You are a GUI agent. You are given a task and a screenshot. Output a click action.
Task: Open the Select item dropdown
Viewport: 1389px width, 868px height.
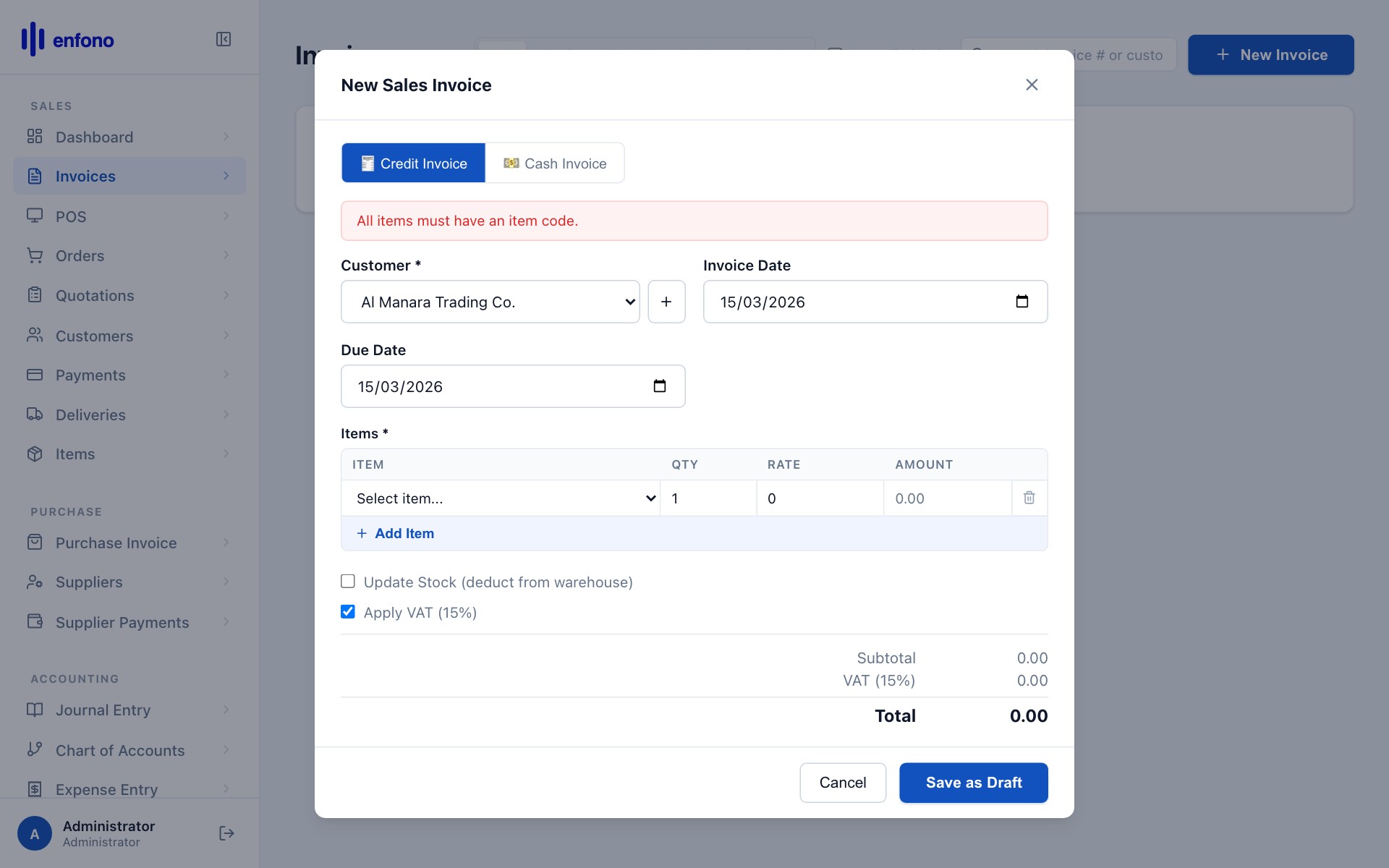point(501,498)
